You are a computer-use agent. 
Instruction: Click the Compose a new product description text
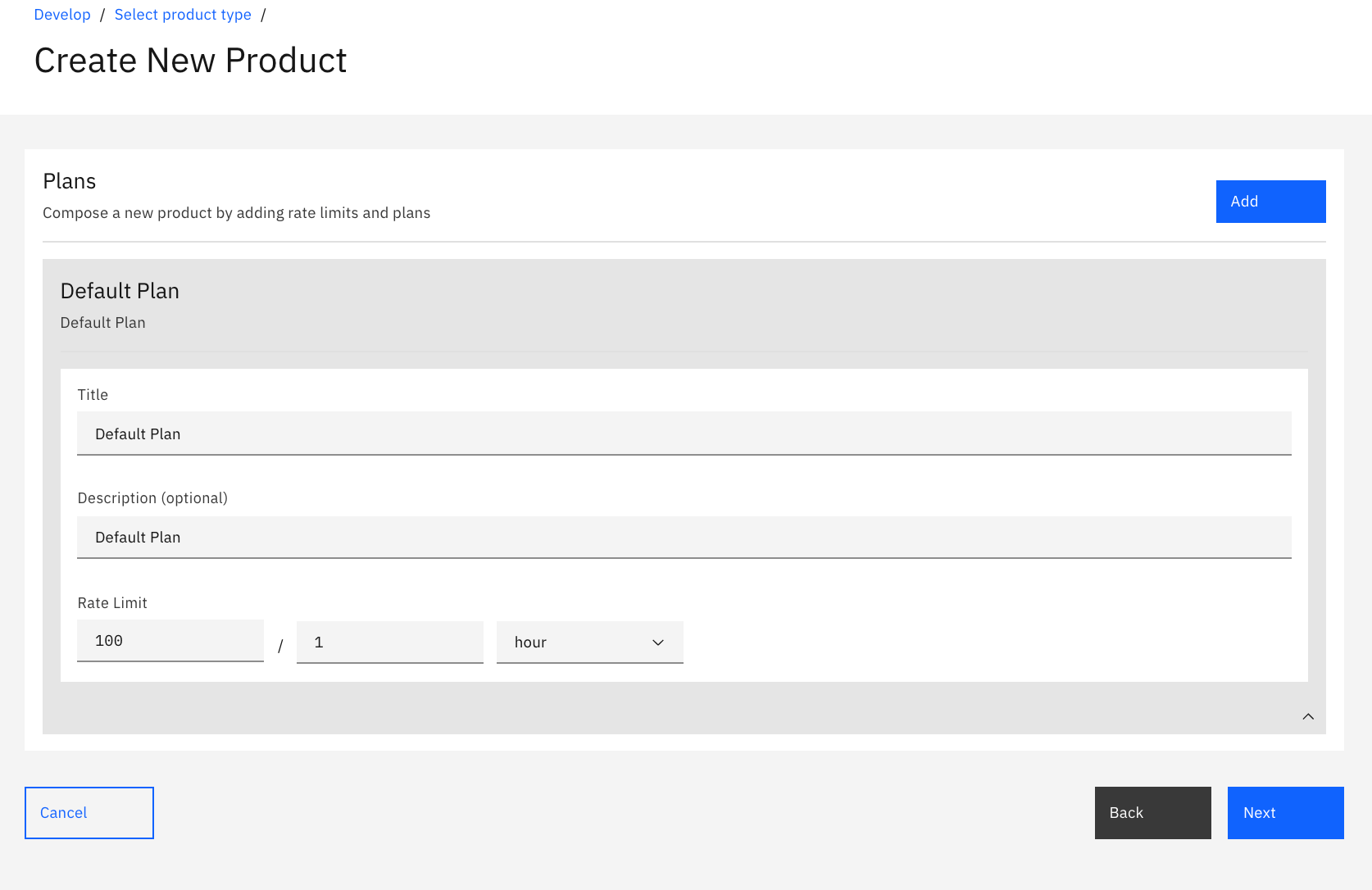coord(236,212)
